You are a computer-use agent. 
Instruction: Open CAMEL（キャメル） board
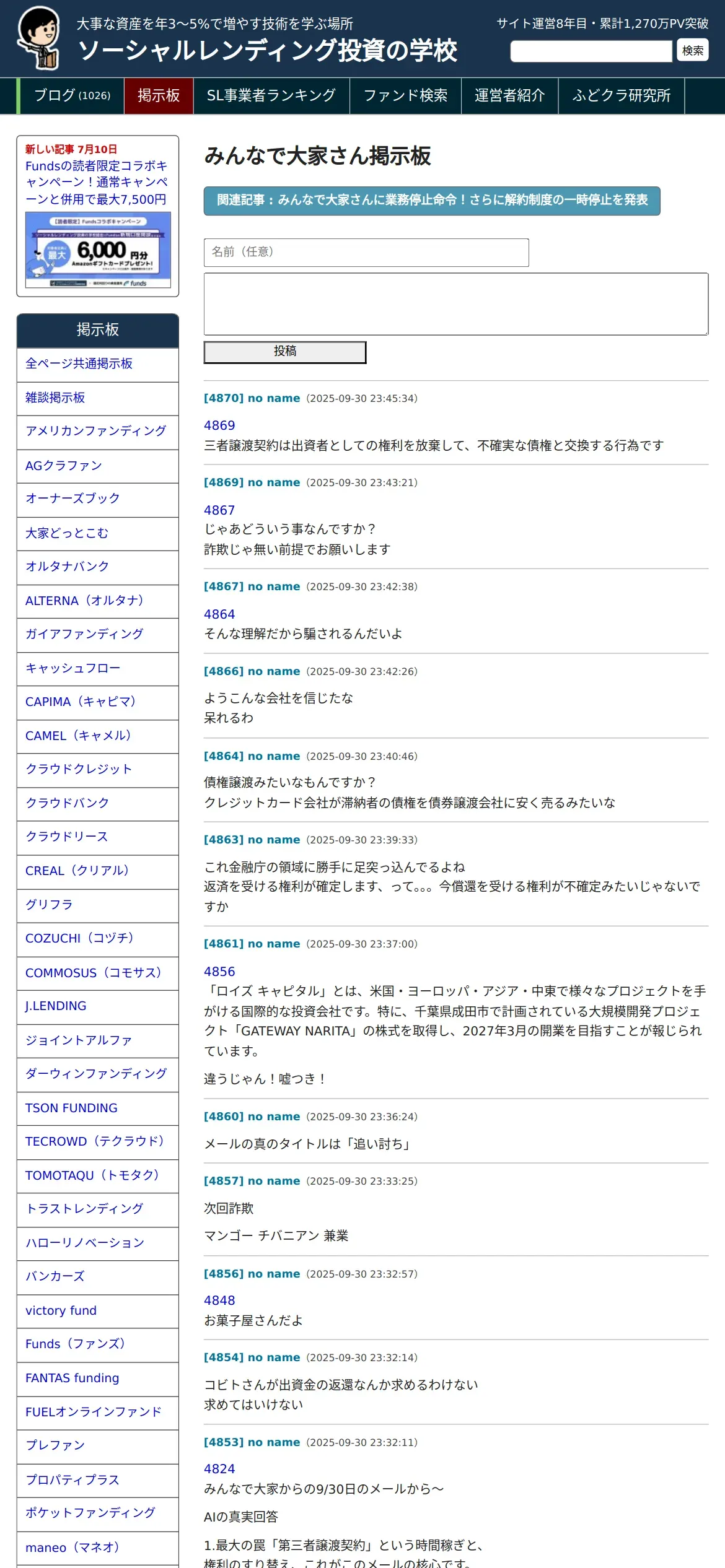pyautogui.click(x=98, y=736)
